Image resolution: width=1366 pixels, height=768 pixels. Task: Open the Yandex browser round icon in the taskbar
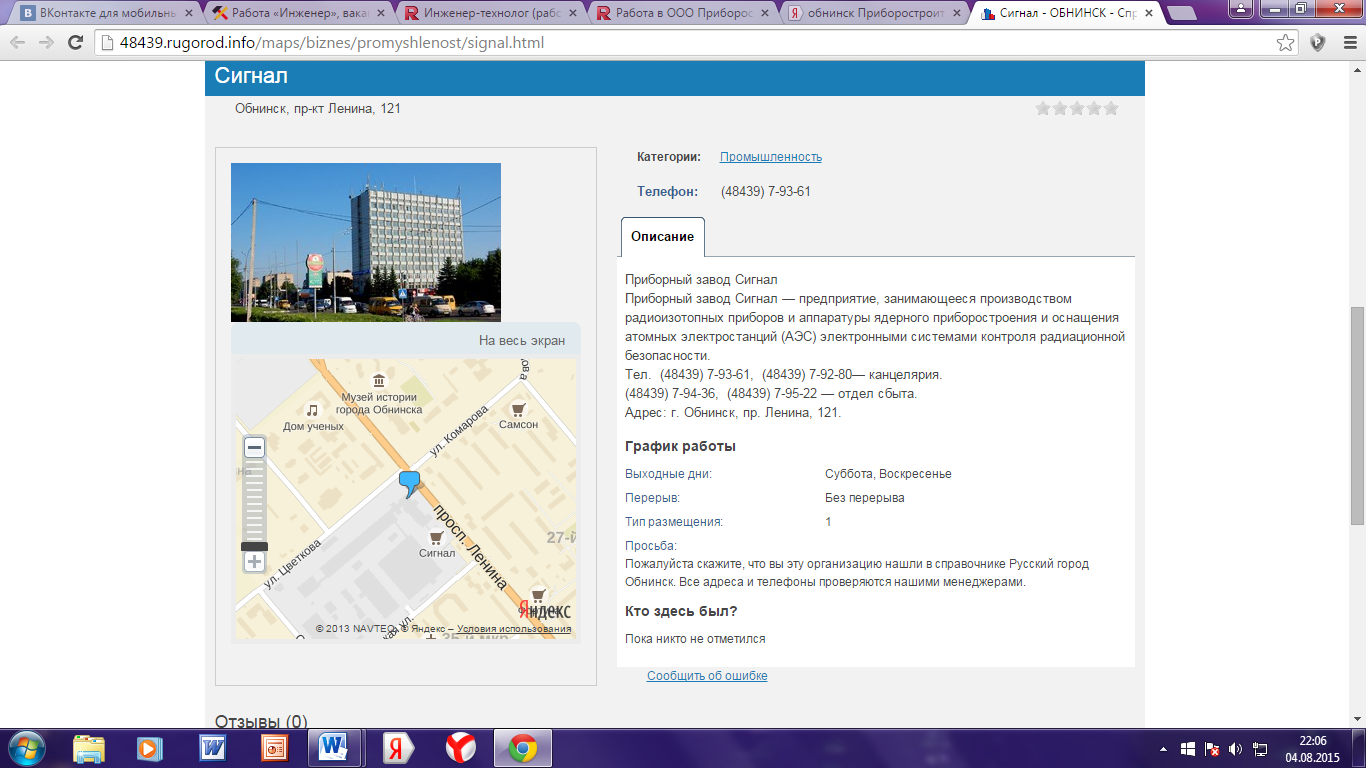point(461,748)
